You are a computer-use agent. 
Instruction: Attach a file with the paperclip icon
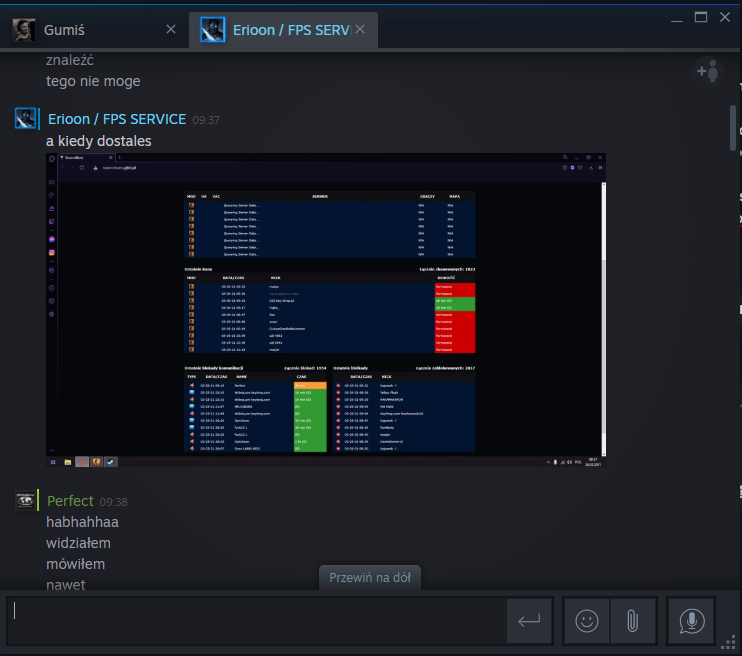pyautogui.click(x=632, y=621)
